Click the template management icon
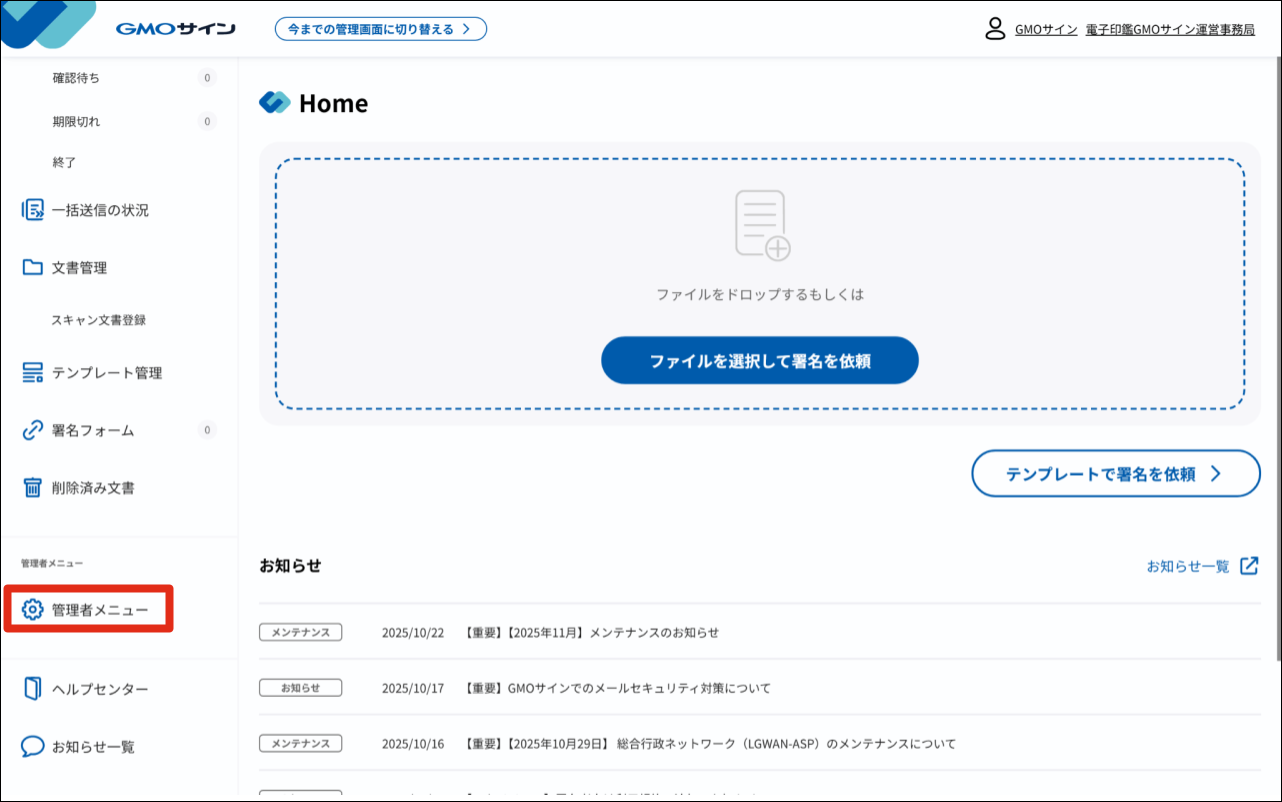1282x802 pixels. 33,373
